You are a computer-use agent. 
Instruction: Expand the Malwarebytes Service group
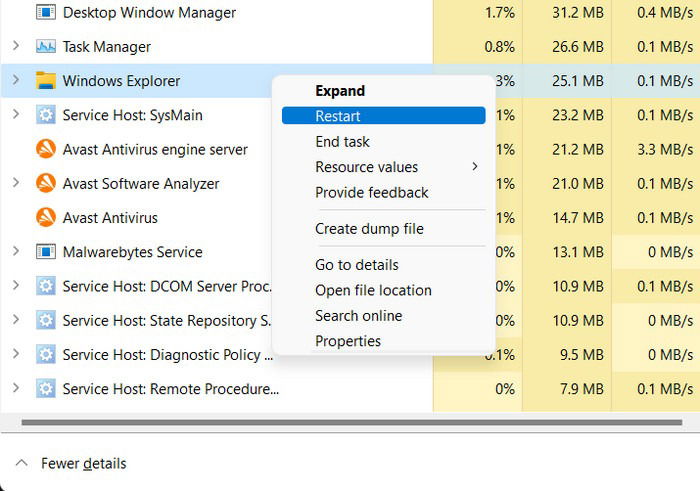16,251
